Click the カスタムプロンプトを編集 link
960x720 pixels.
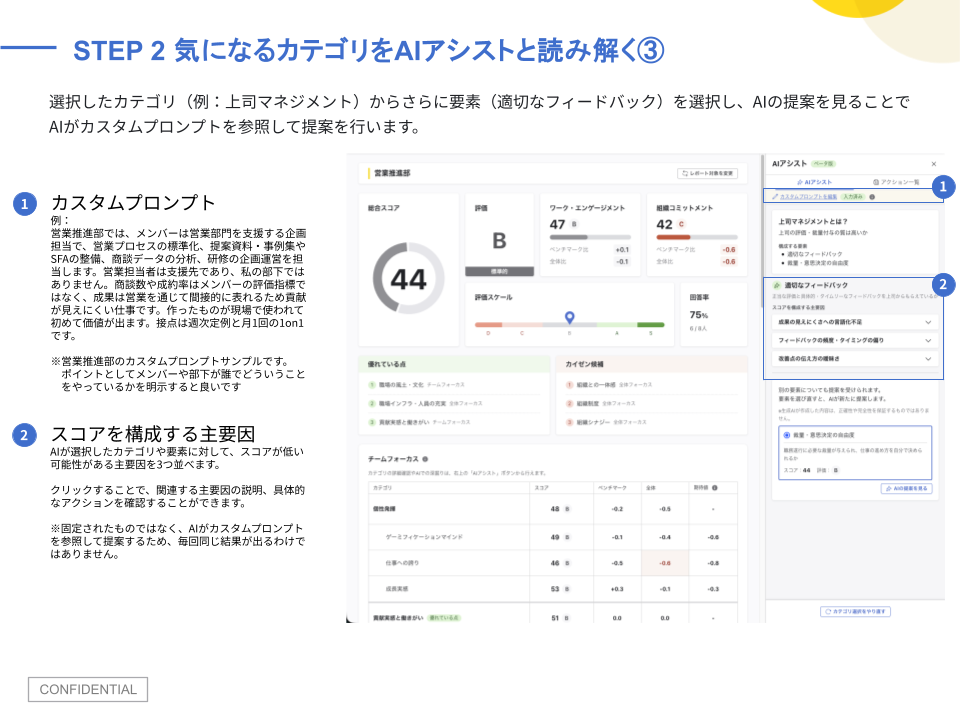[808, 197]
